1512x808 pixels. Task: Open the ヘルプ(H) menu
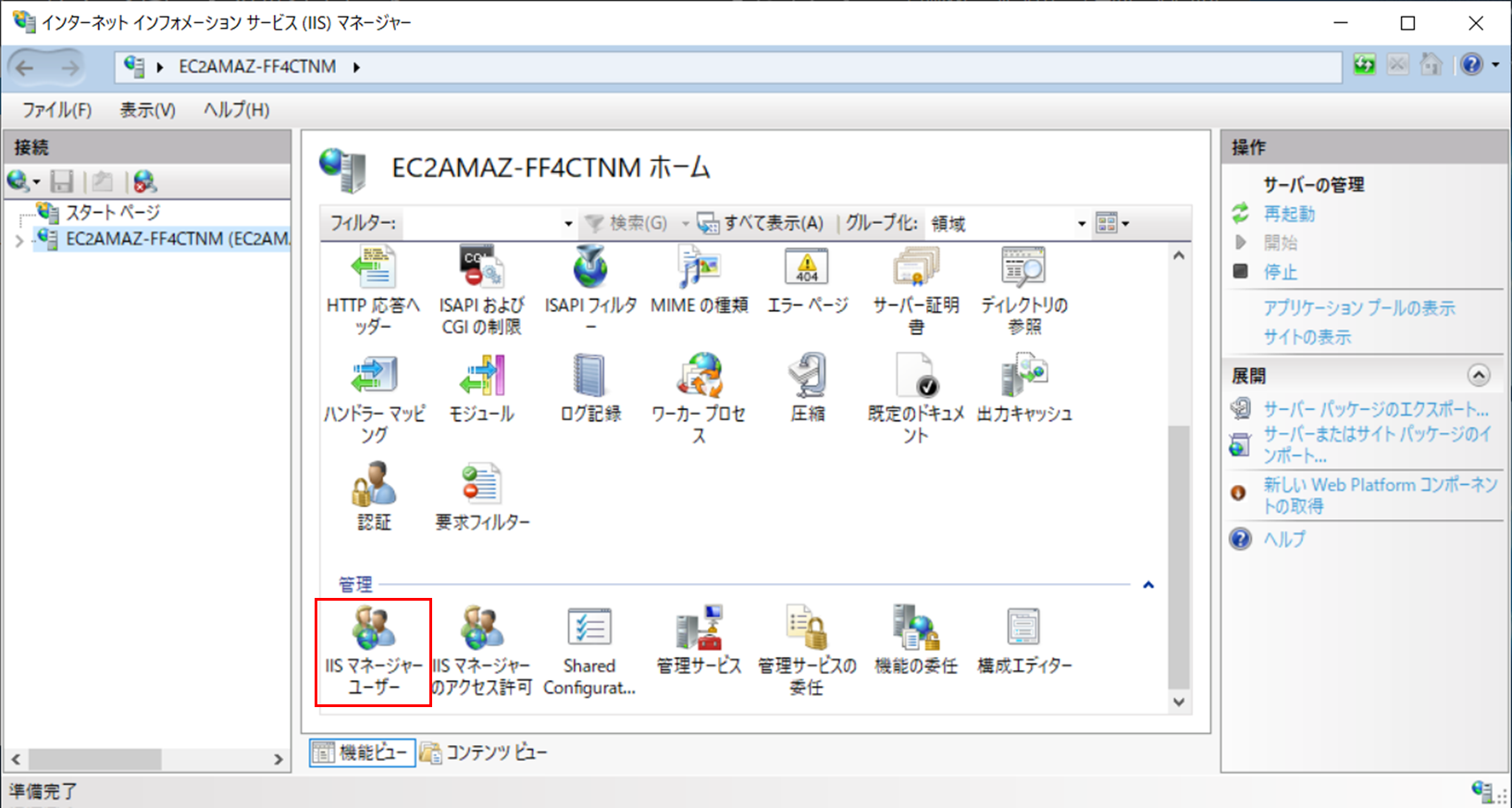236,110
